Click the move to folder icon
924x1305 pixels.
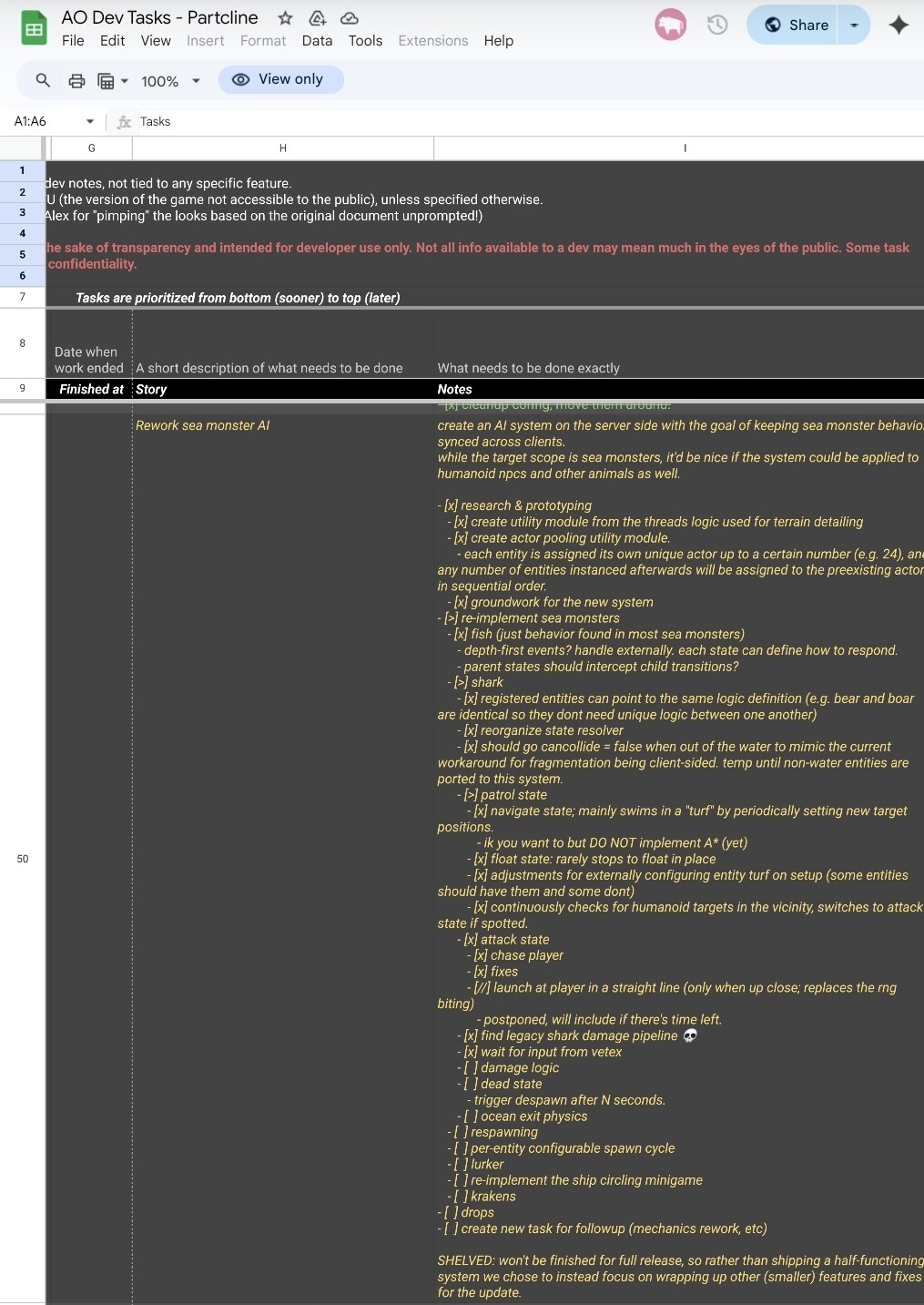[317, 18]
